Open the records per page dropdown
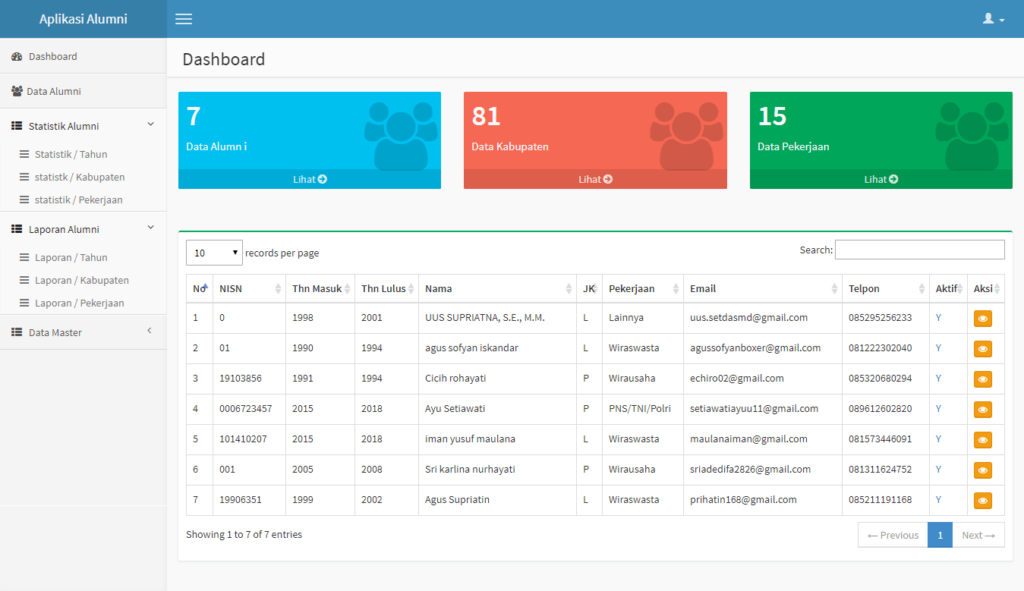Image resolution: width=1024 pixels, height=591 pixels. [214, 253]
